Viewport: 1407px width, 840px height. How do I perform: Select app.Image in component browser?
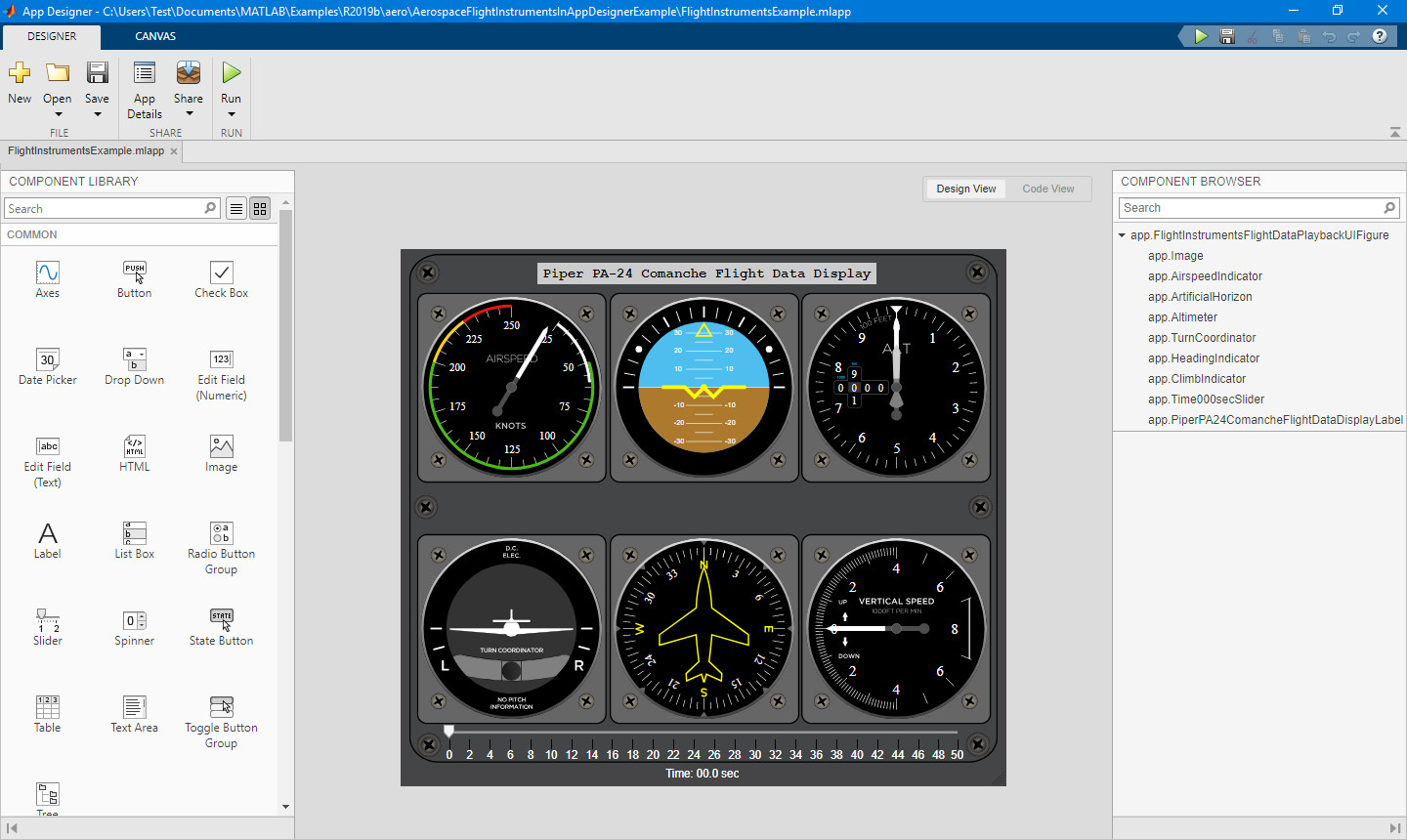tap(1175, 256)
